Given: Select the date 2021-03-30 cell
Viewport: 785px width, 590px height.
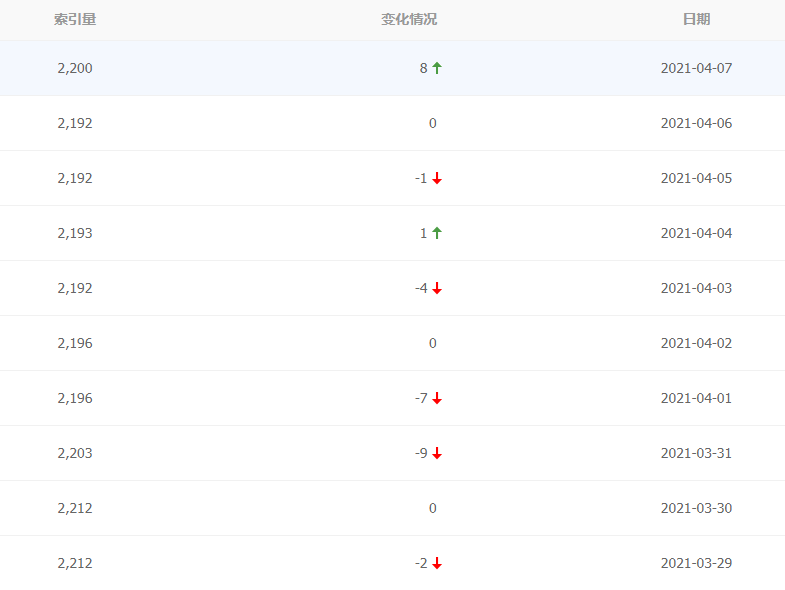Looking at the screenshot, I should (x=696, y=508).
